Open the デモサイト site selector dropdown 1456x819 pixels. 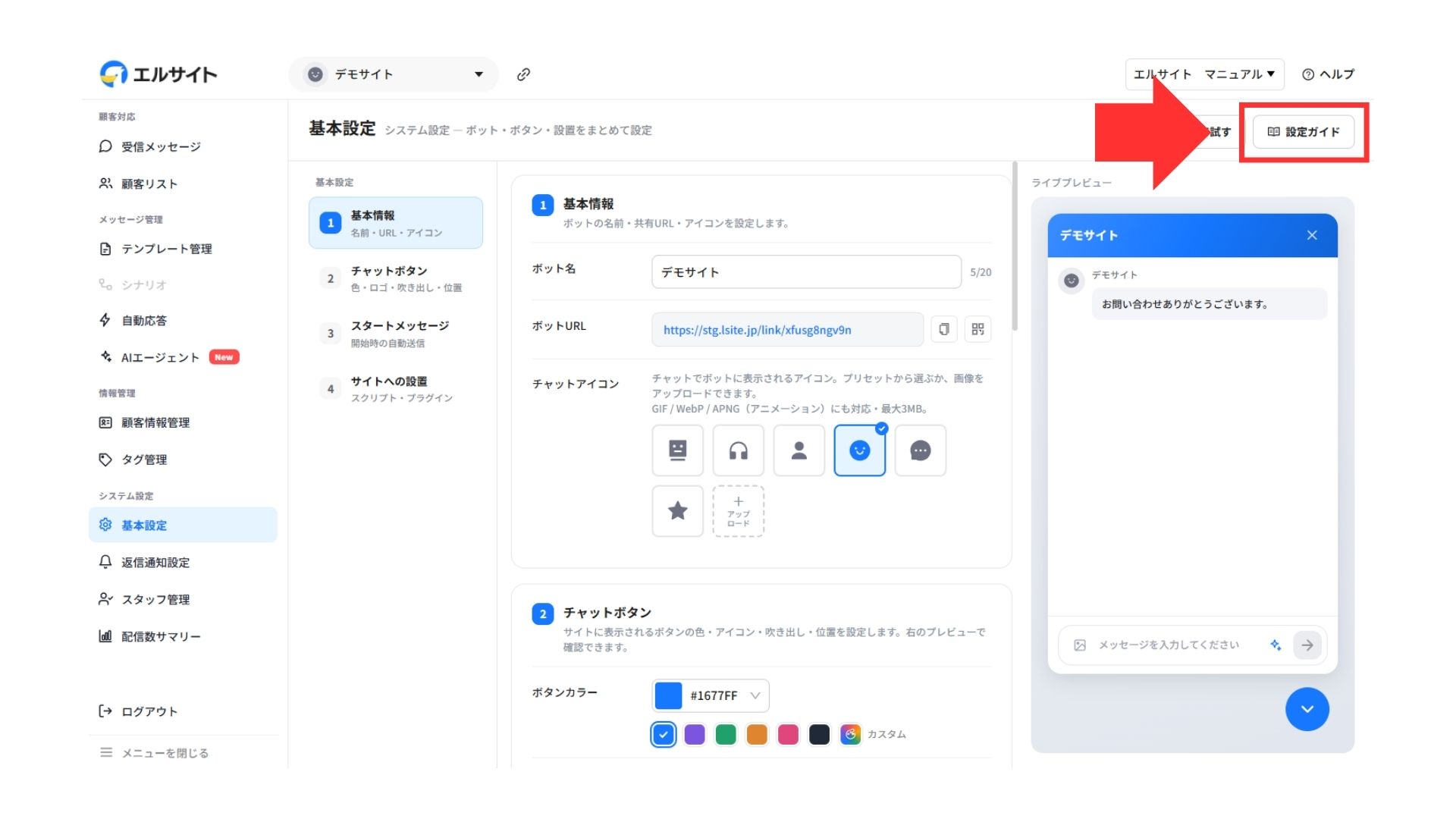(394, 74)
